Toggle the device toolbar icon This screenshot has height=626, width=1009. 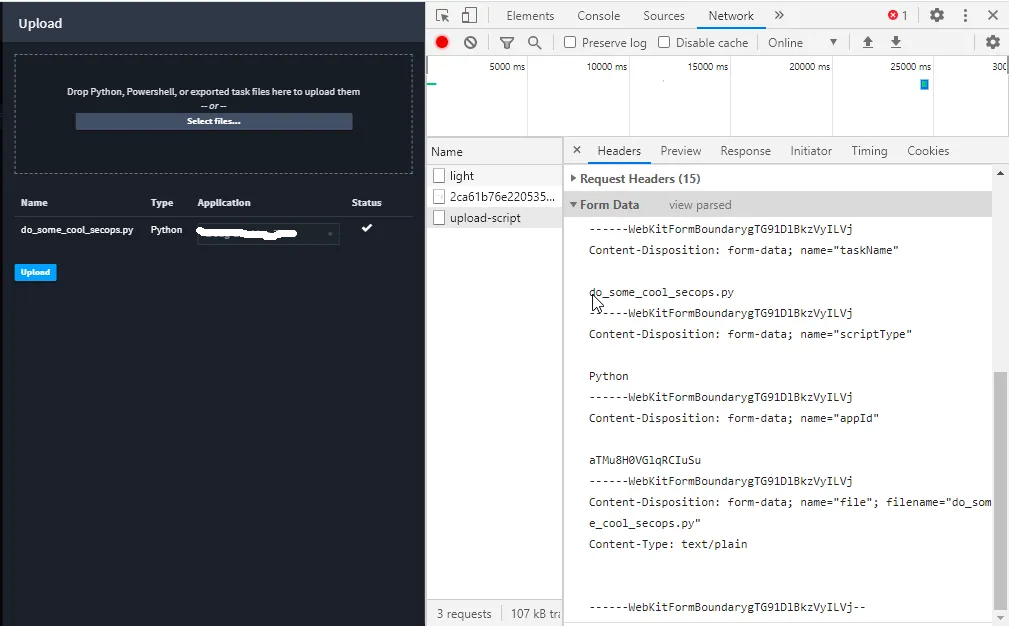(469, 15)
